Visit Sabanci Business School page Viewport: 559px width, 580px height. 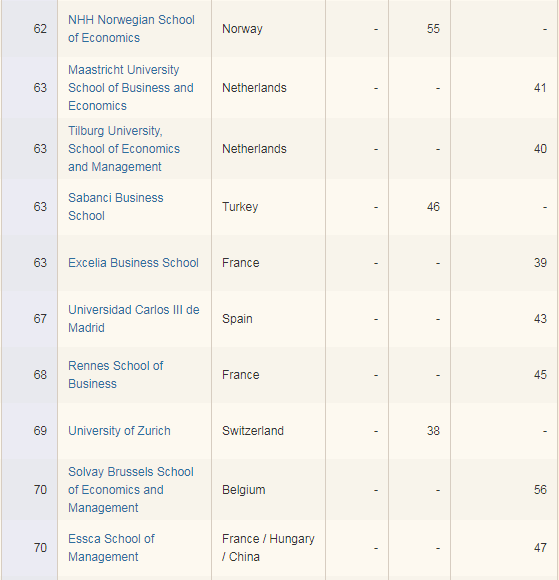(x=116, y=207)
